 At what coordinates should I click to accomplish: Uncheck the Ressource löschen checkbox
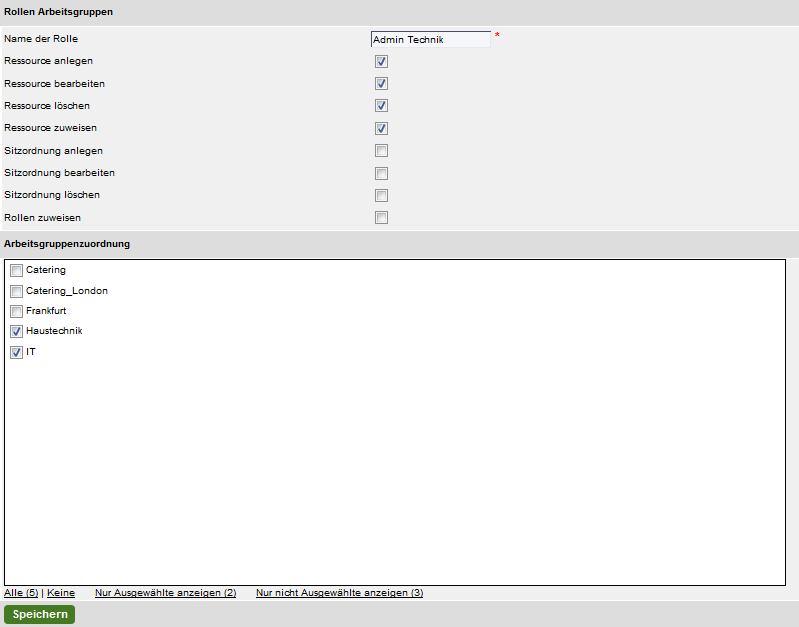(x=381, y=106)
